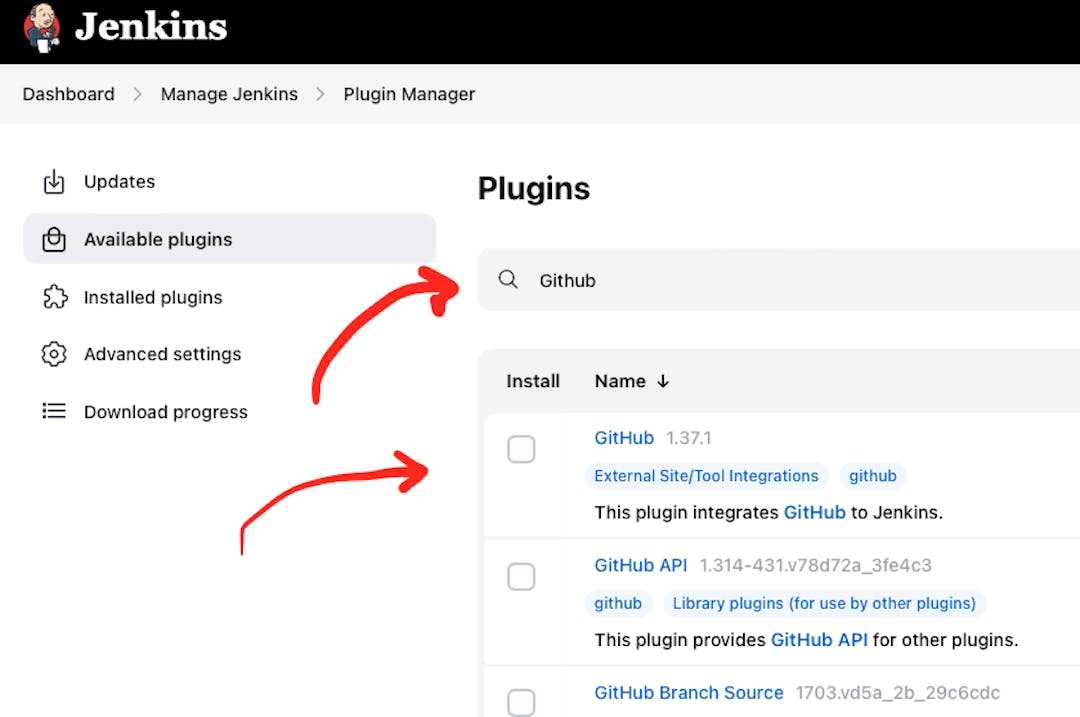Viewport: 1080px width, 717px height.
Task: Open the GitHub plugin link
Action: pos(624,437)
